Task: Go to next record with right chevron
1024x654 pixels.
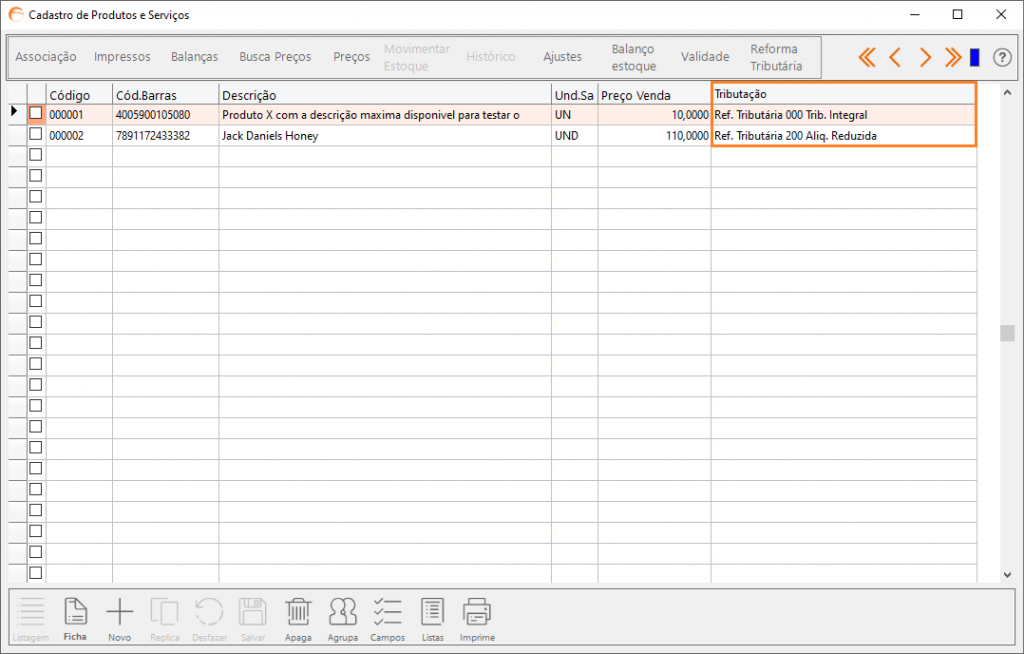Action: 925,57
